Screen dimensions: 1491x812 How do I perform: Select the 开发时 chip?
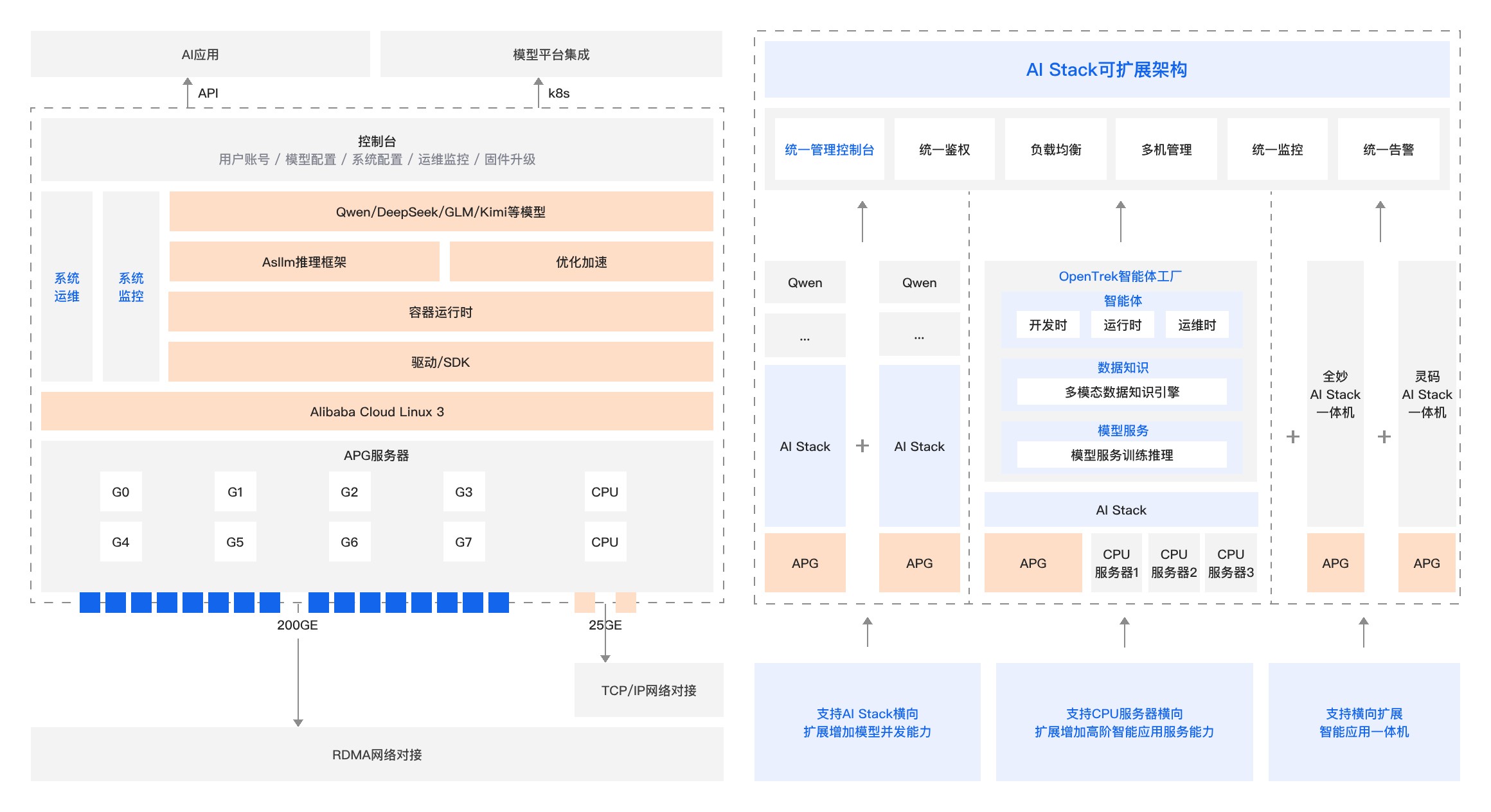1048,324
